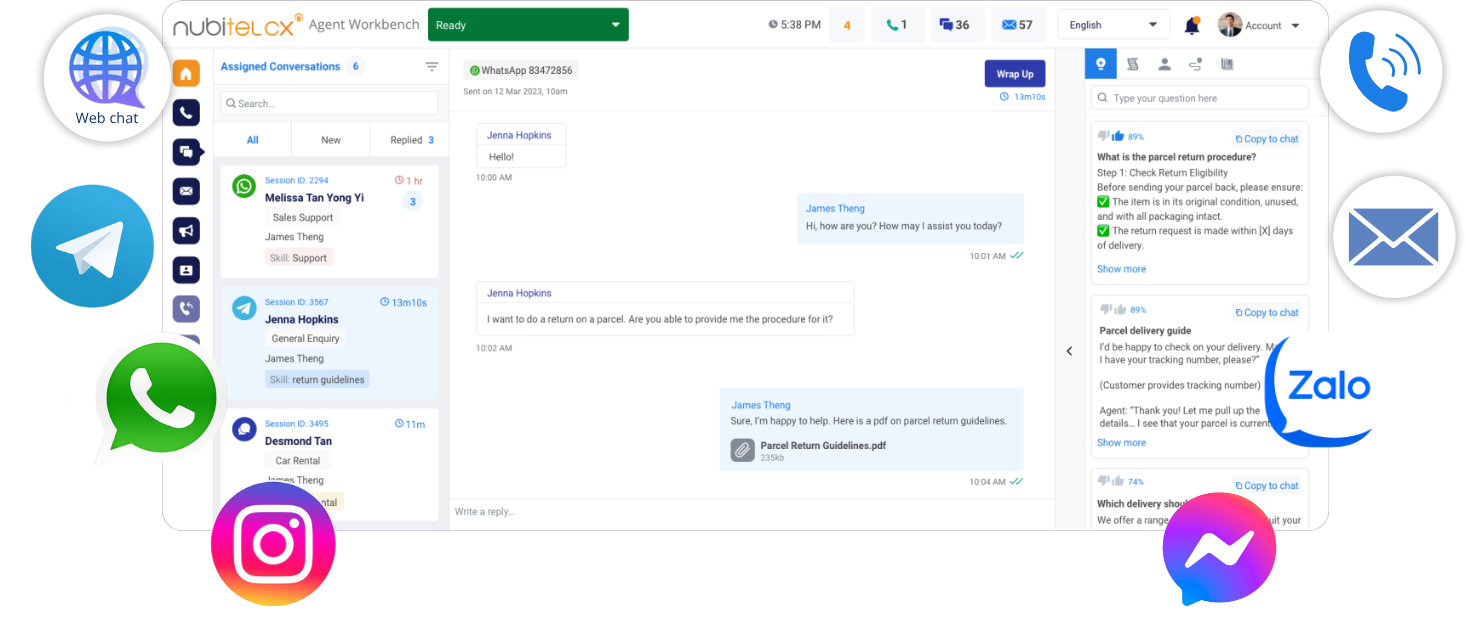Expand the Account menu

(1259, 25)
